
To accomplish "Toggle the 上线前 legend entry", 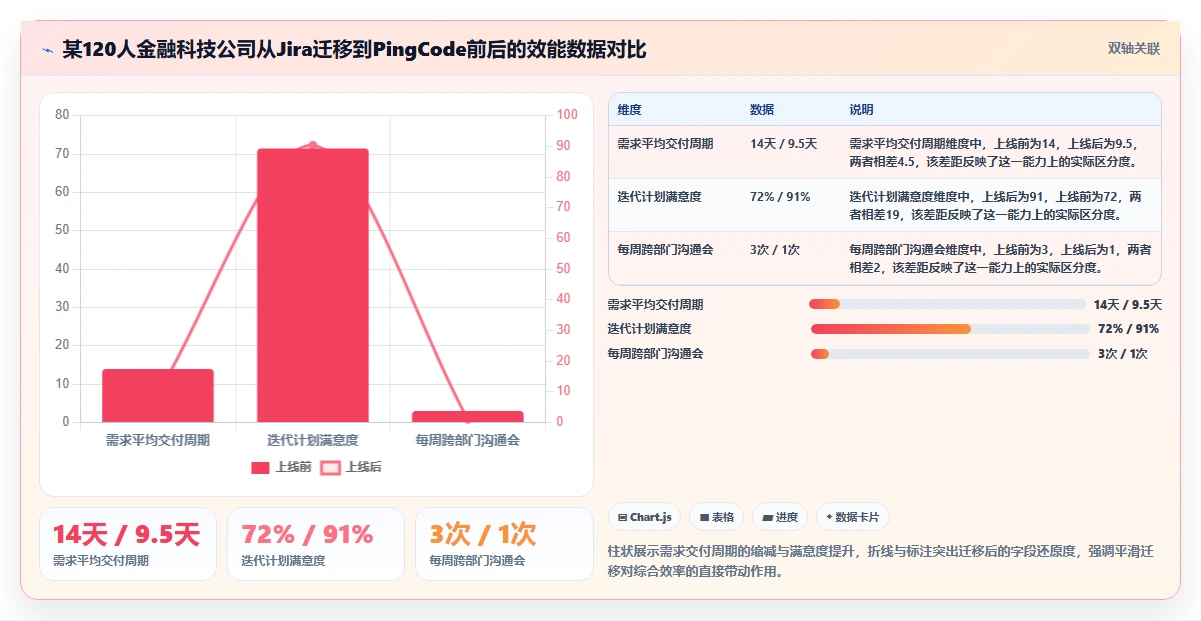I will coord(281,467).
